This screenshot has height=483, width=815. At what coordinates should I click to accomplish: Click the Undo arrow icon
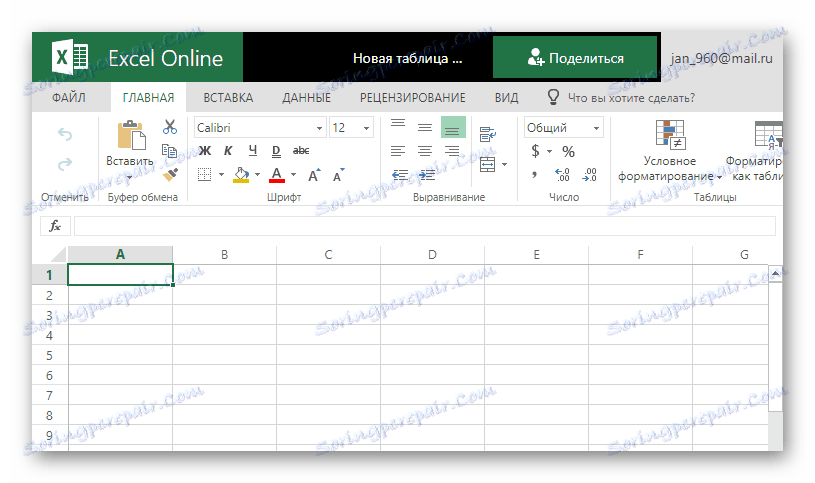65,135
